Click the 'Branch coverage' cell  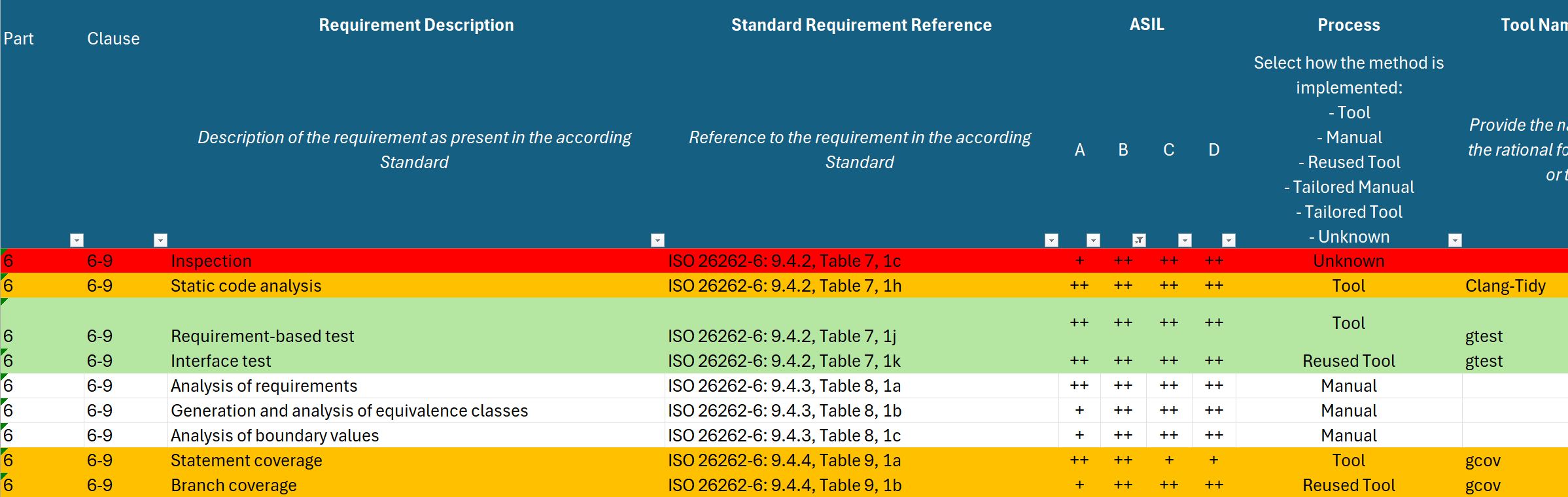point(416,485)
